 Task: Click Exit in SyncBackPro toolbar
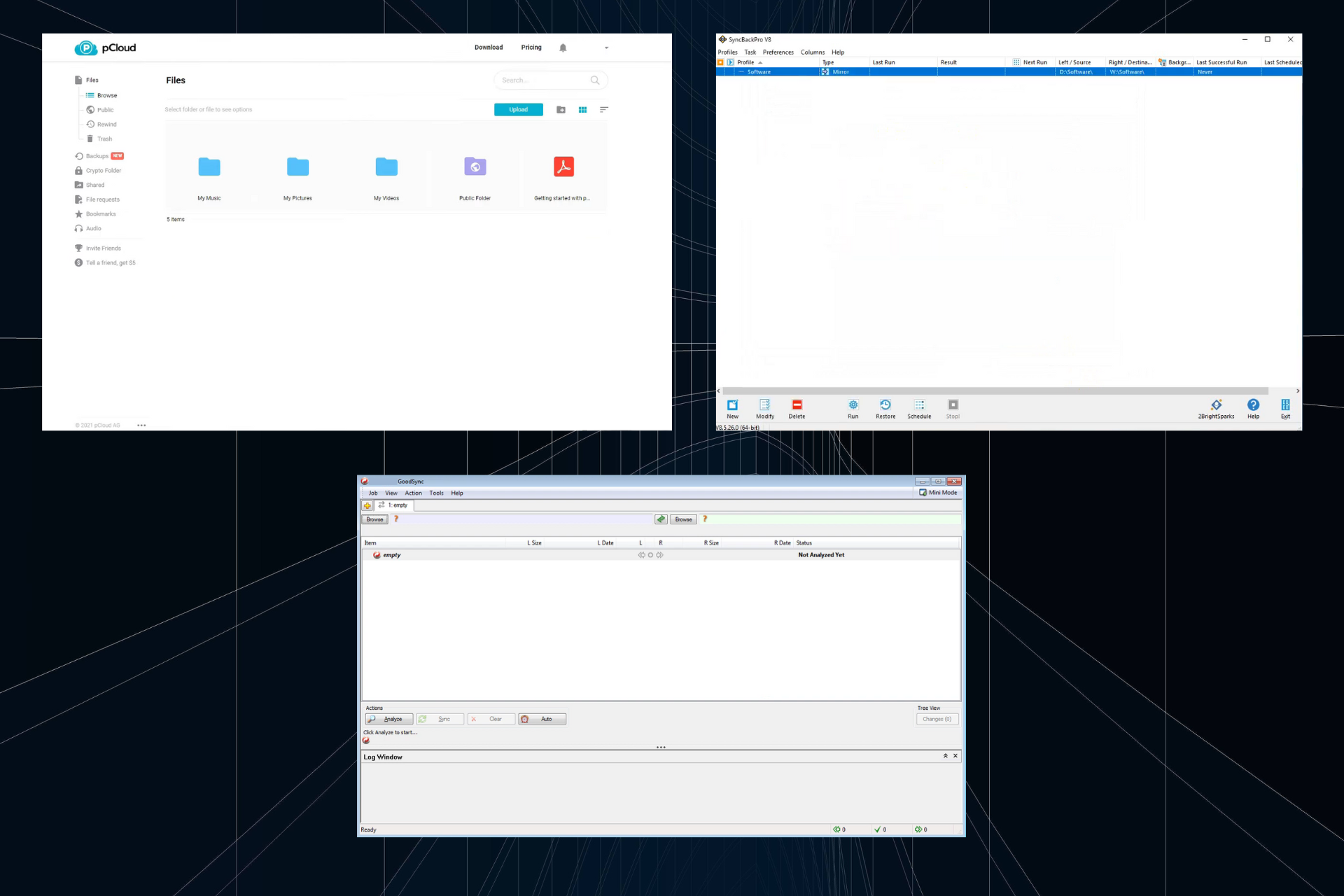pos(1286,409)
